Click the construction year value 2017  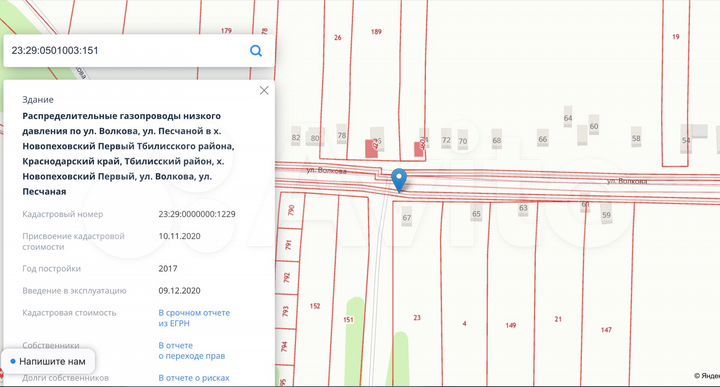click(168, 269)
